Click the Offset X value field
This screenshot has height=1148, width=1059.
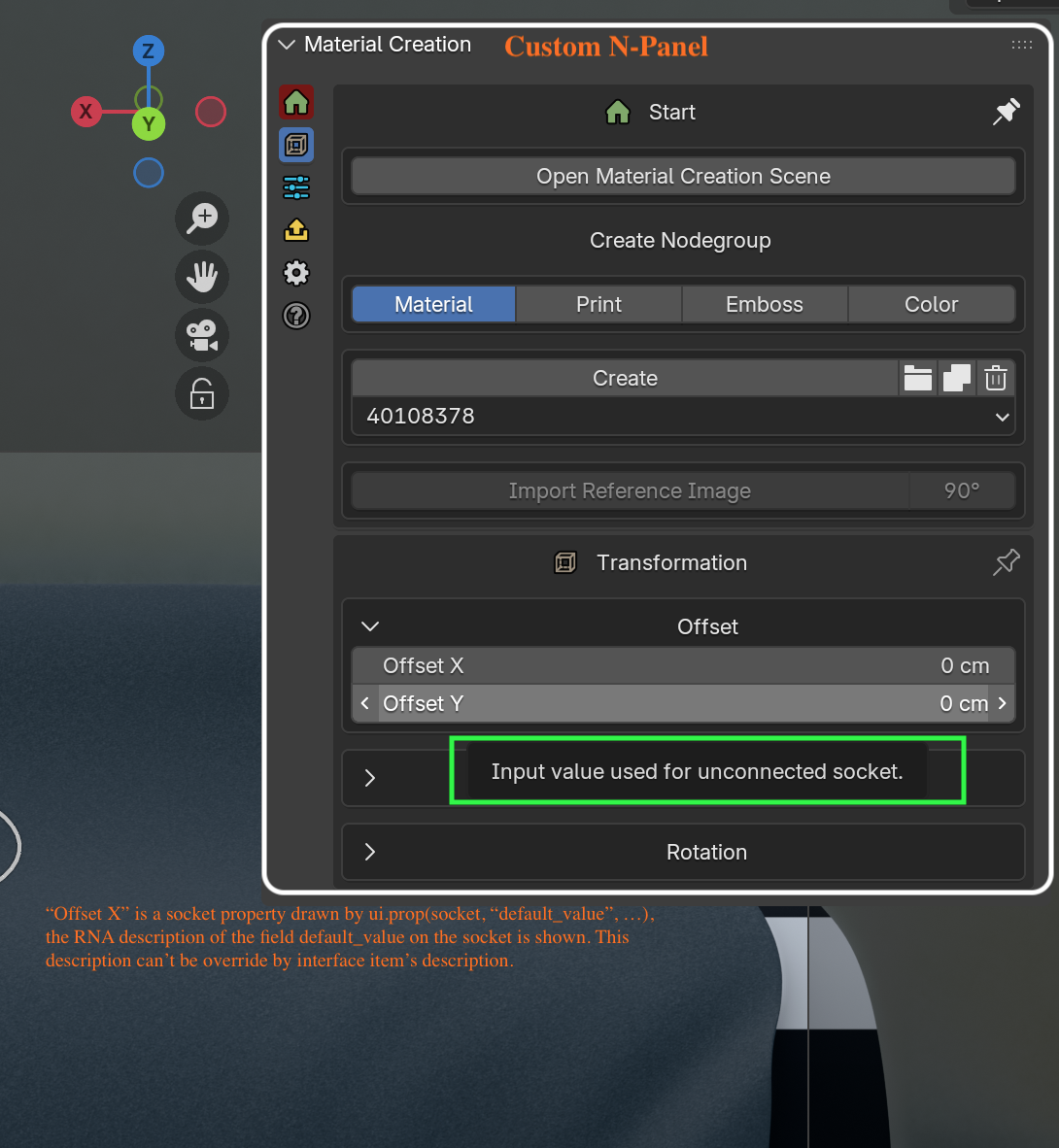683,665
